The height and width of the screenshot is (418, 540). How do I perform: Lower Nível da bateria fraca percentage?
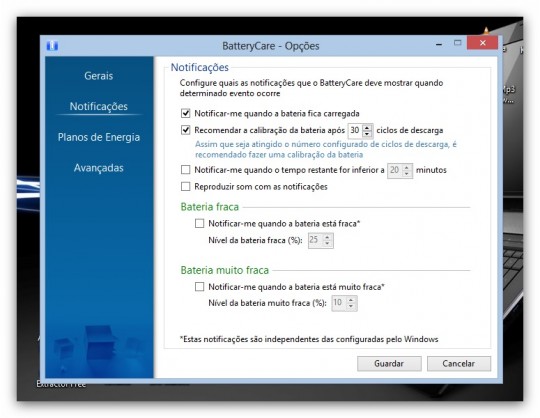pyautogui.click(x=327, y=243)
